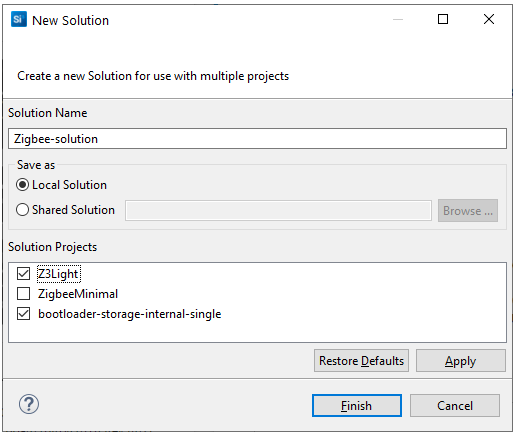Close the New Solution dialog
This screenshot has width=517, height=436.
(489, 19)
